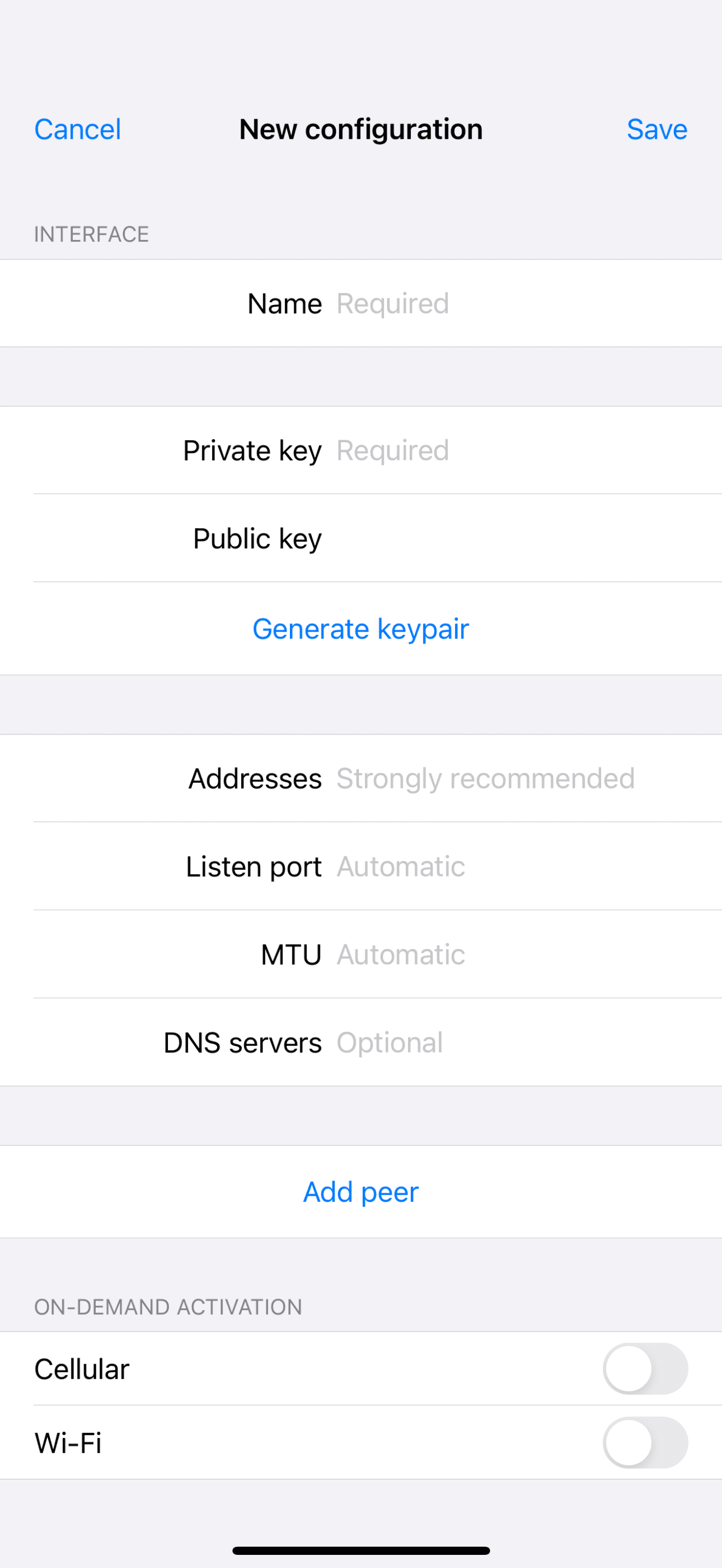Image resolution: width=722 pixels, height=1568 pixels.
Task: Save the new configuration
Action: click(656, 129)
